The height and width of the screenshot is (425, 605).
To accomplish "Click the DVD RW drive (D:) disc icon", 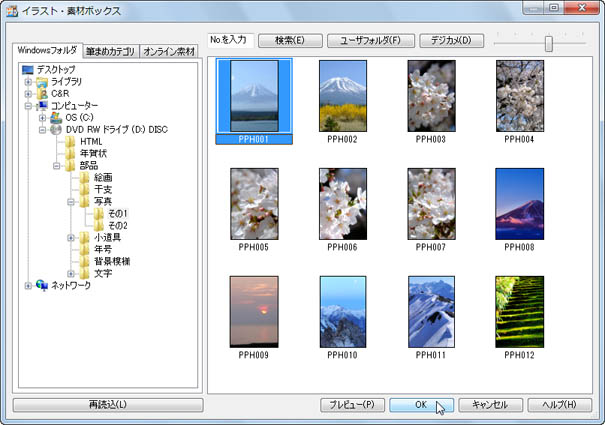I will (x=56, y=129).
